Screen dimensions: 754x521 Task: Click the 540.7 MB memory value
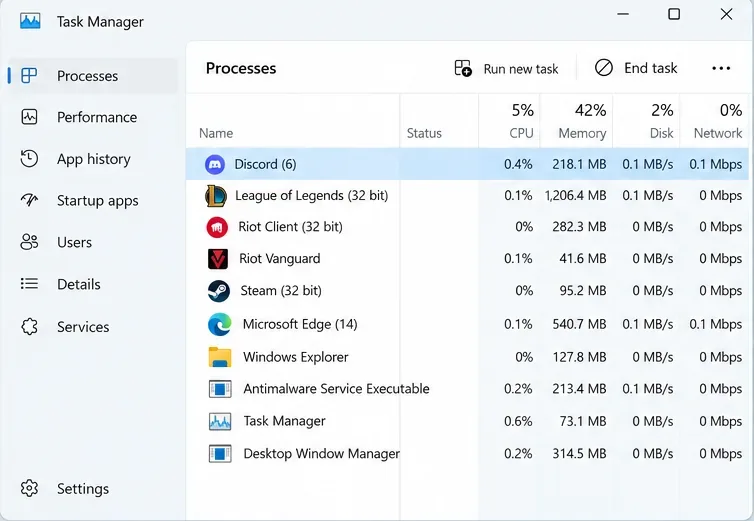coord(579,324)
